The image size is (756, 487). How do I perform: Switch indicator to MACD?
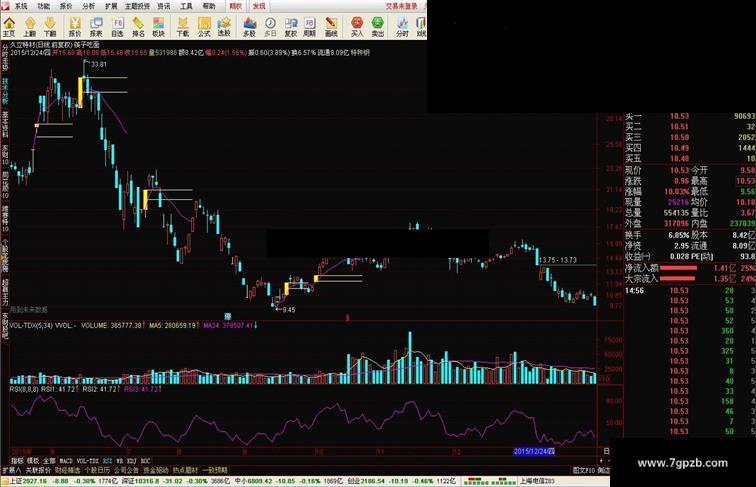(66, 461)
